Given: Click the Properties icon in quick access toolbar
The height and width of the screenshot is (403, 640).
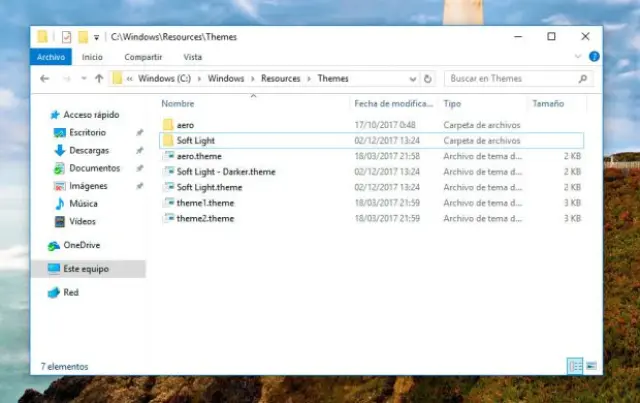Looking at the screenshot, I should [x=66, y=37].
